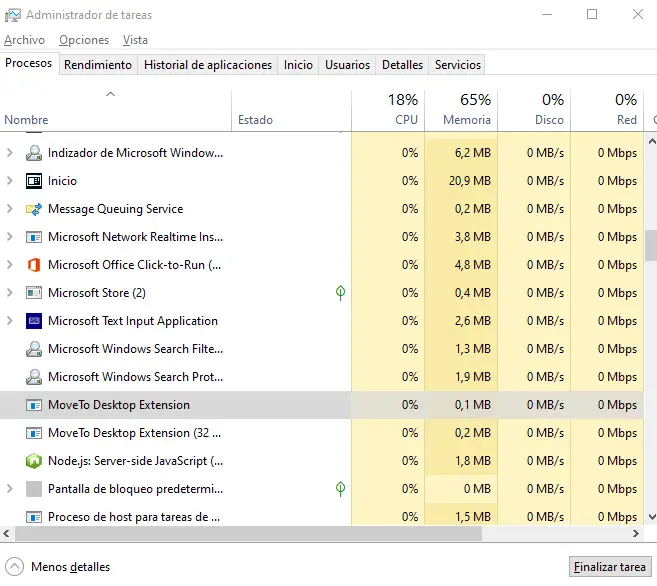Image resolution: width=657 pixels, height=586 pixels.
Task: Click the Task Manager title bar icon
Action: (12, 15)
